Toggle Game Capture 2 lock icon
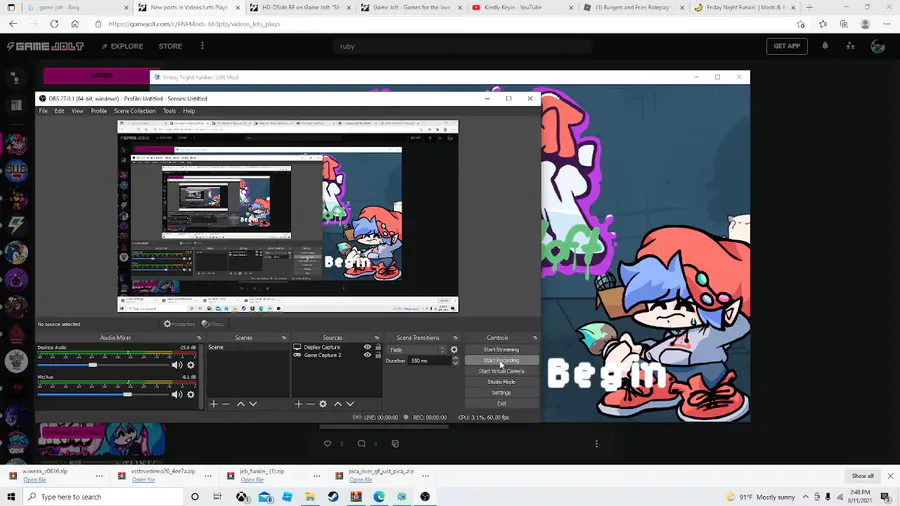The height and width of the screenshot is (506, 900). pos(378,355)
